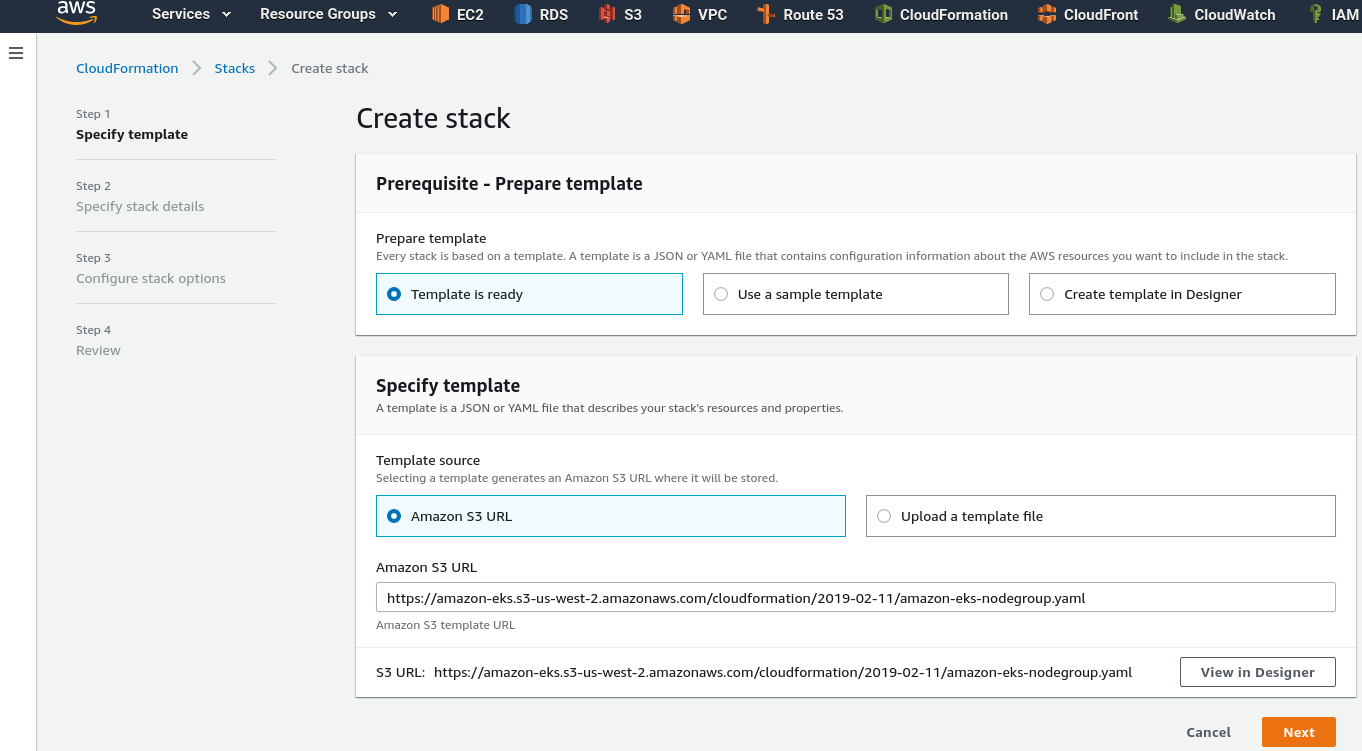Image resolution: width=1362 pixels, height=751 pixels.
Task: Go to CloudFormation breadcrumb link
Action: click(x=127, y=68)
